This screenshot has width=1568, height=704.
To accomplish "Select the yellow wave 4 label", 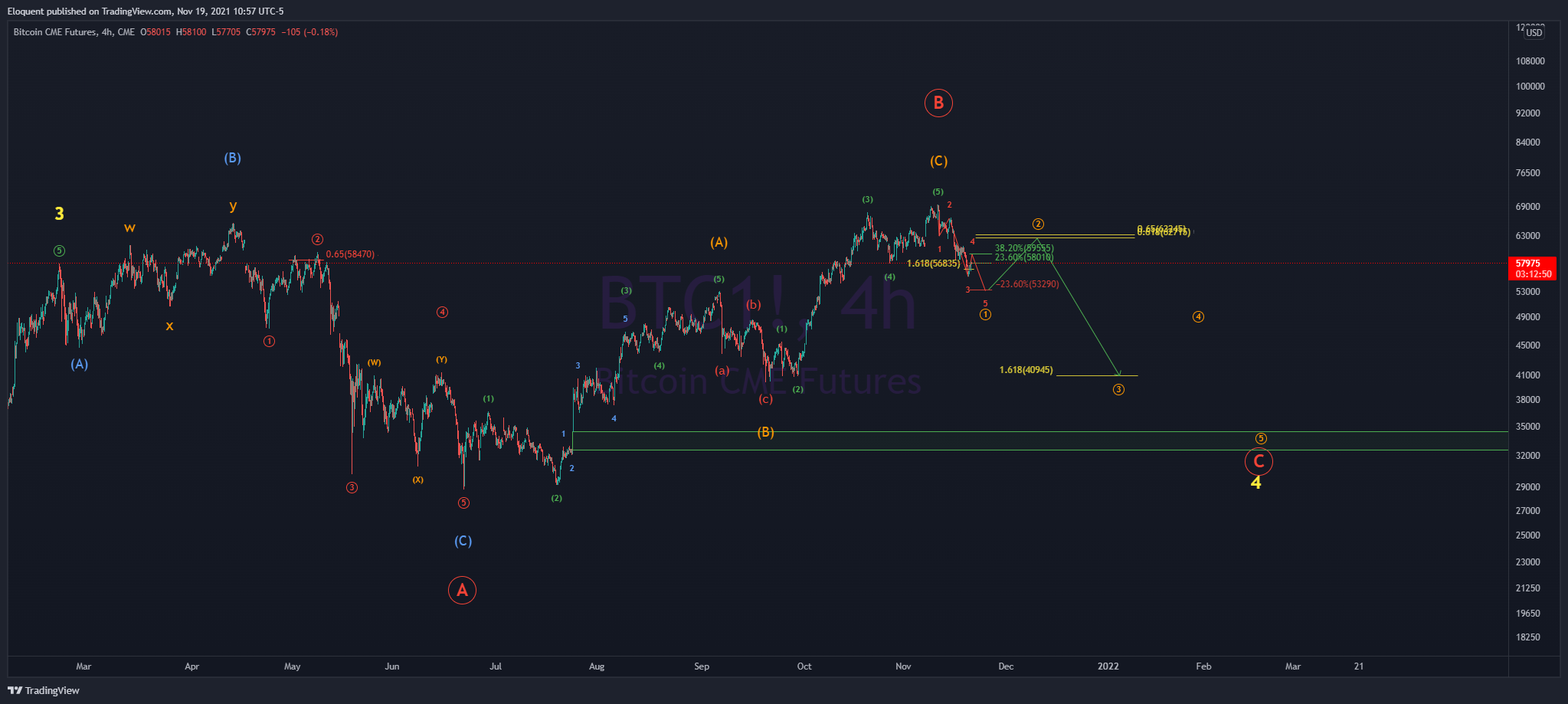I will pyautogui.click(x=1255, y=483).
